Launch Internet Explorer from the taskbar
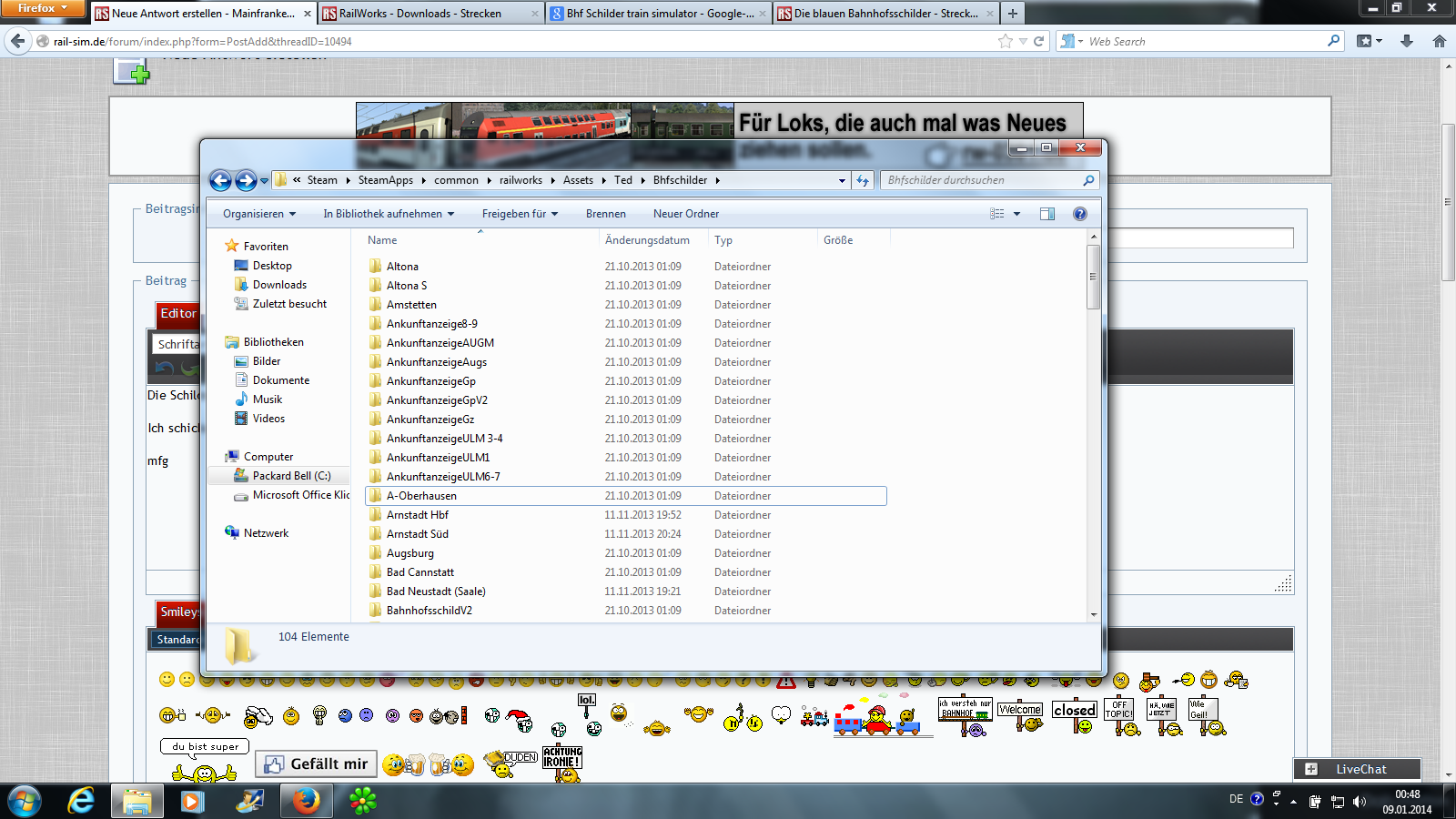 [82, 801]
